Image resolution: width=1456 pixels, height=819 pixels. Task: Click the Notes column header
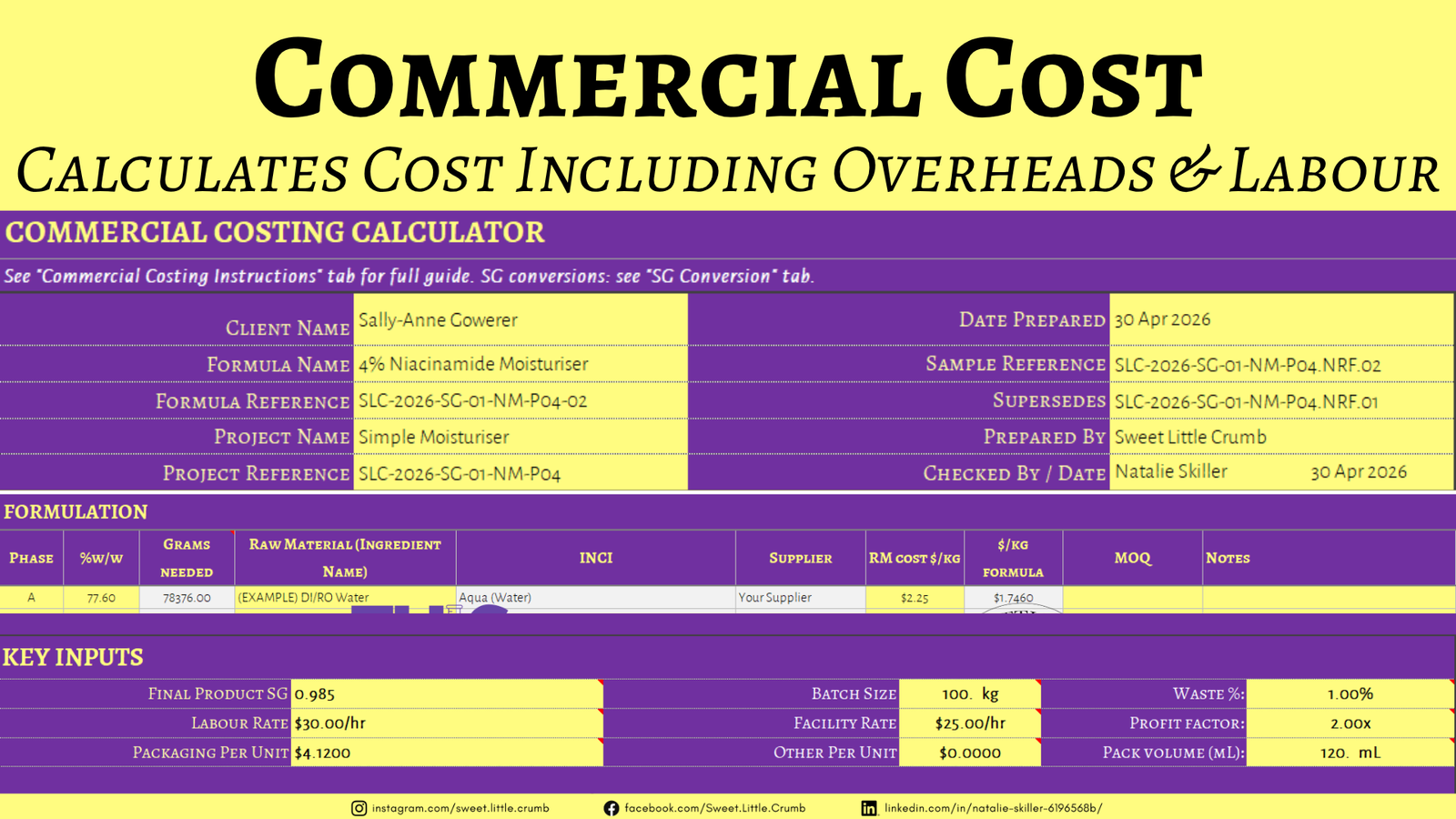[x=1329, y=558]
